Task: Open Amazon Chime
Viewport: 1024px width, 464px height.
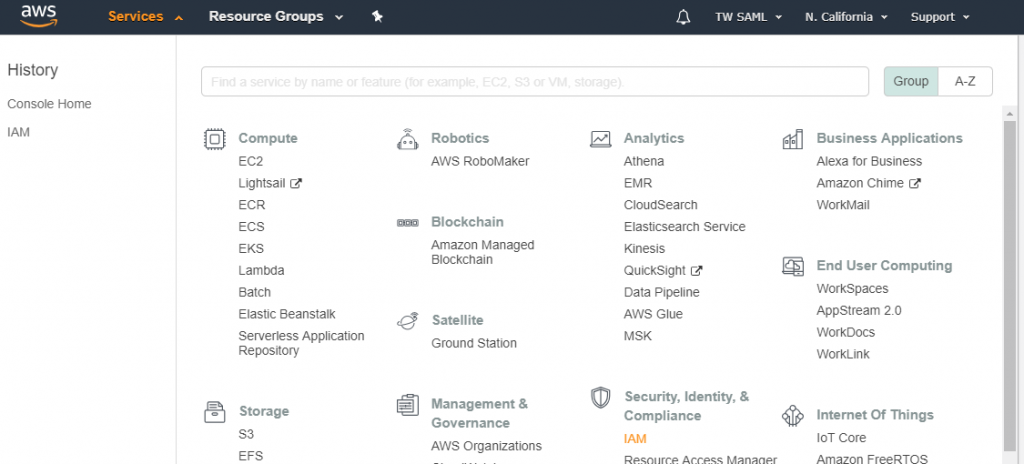Action: [860, 184]
